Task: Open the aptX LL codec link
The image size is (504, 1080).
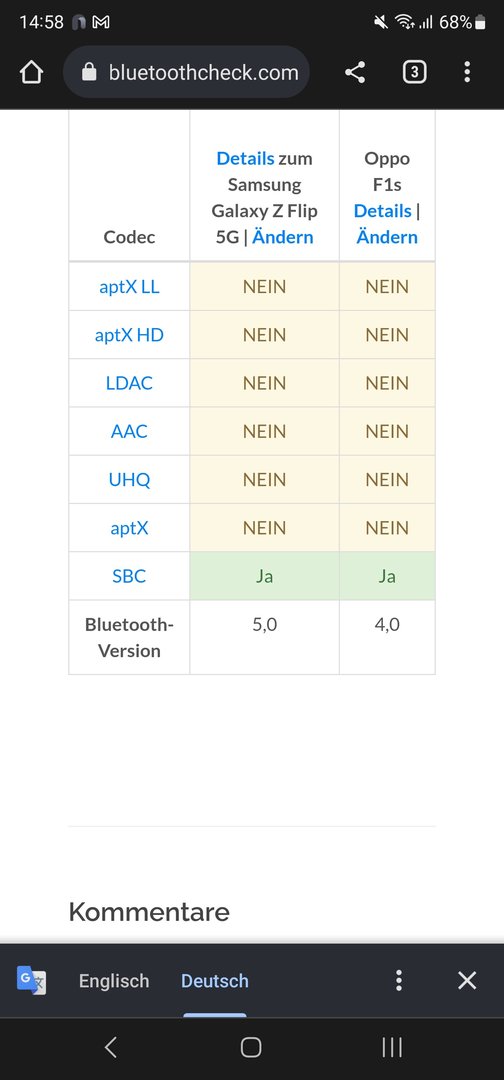Action: [x=129, y=287]
